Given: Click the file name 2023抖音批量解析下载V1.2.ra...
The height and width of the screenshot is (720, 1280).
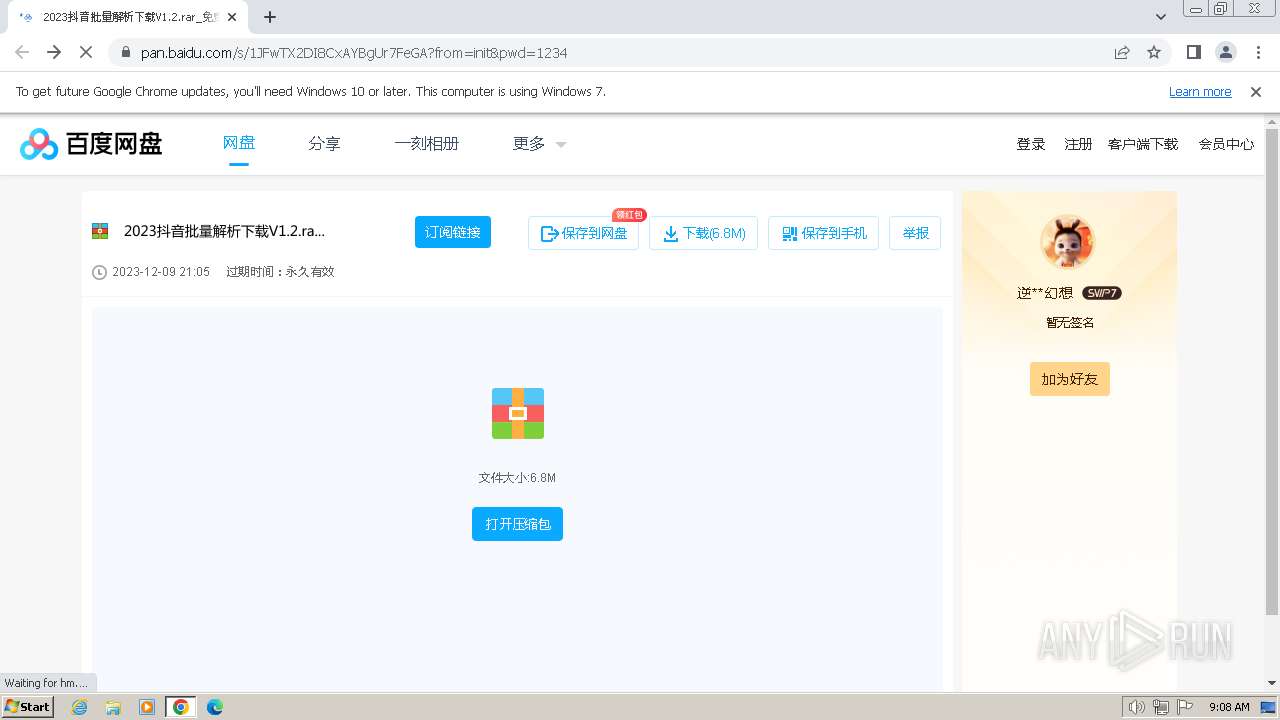Looking at the screenshot, I should click(224, 231).
